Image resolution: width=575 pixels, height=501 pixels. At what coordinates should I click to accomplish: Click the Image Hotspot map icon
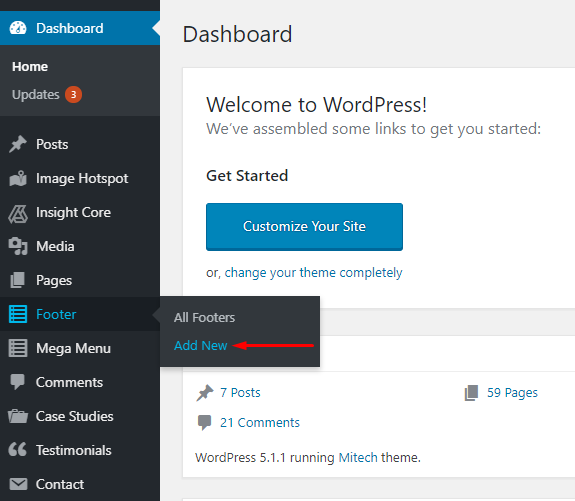click(18, 178)
